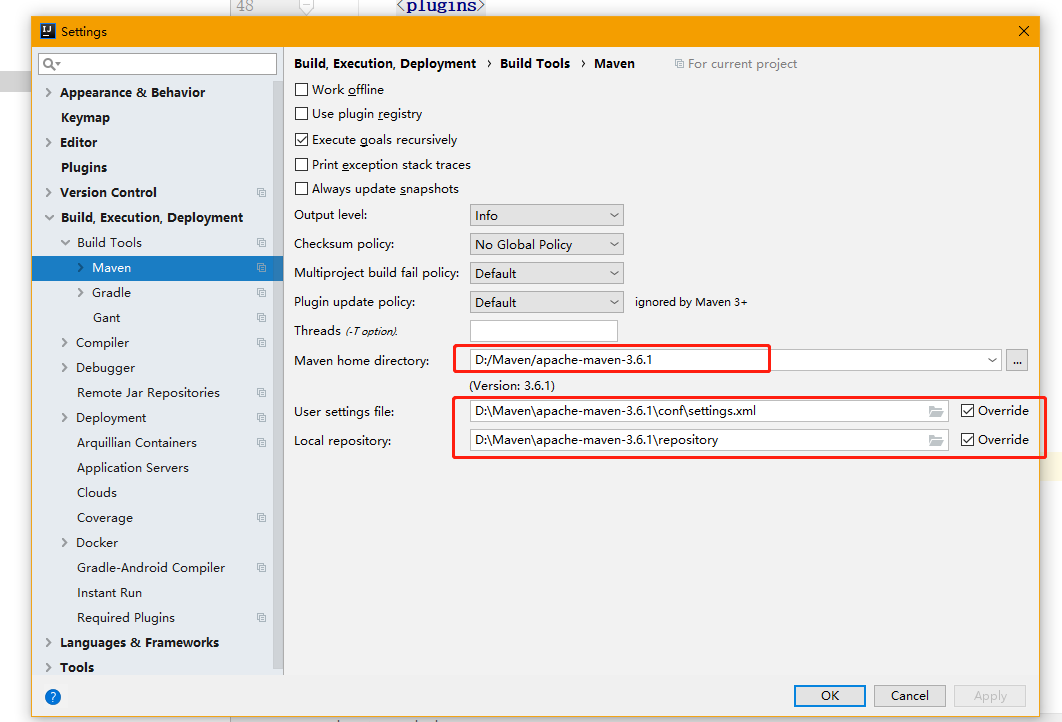Uncheck Execute goals recursively
Viewport: 1062px width, 722px height.
[301, 140]
